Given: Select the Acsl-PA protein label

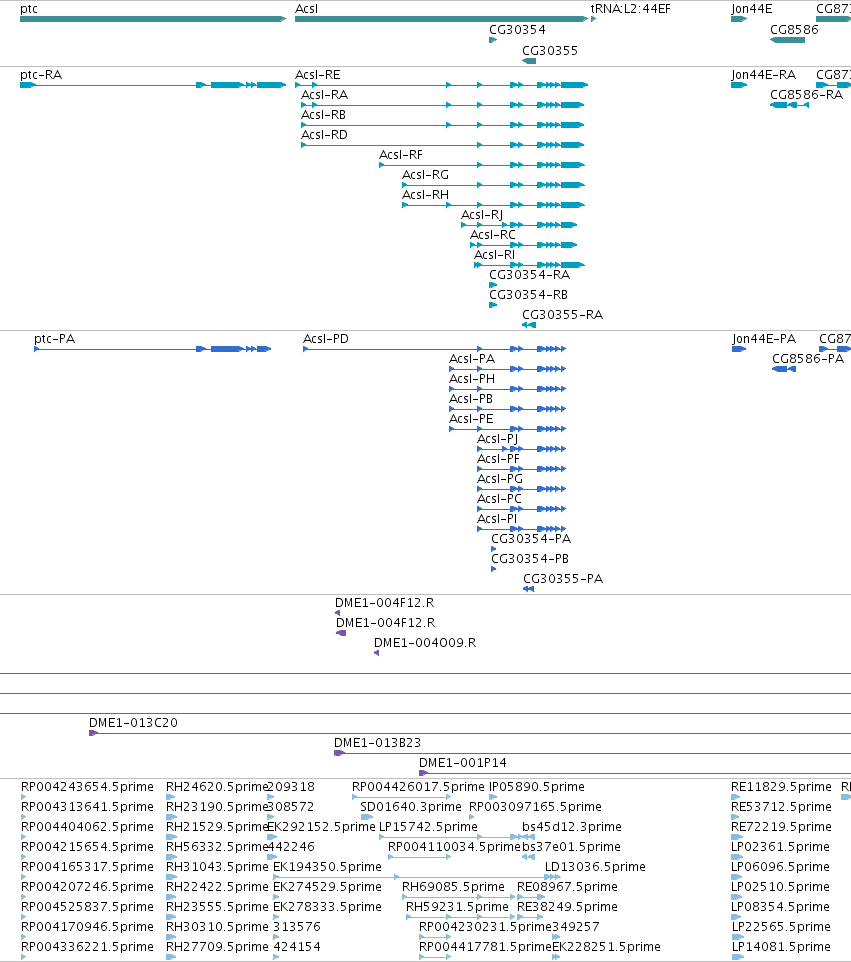Looking at the screenshot, I should [x=472, y=359].
